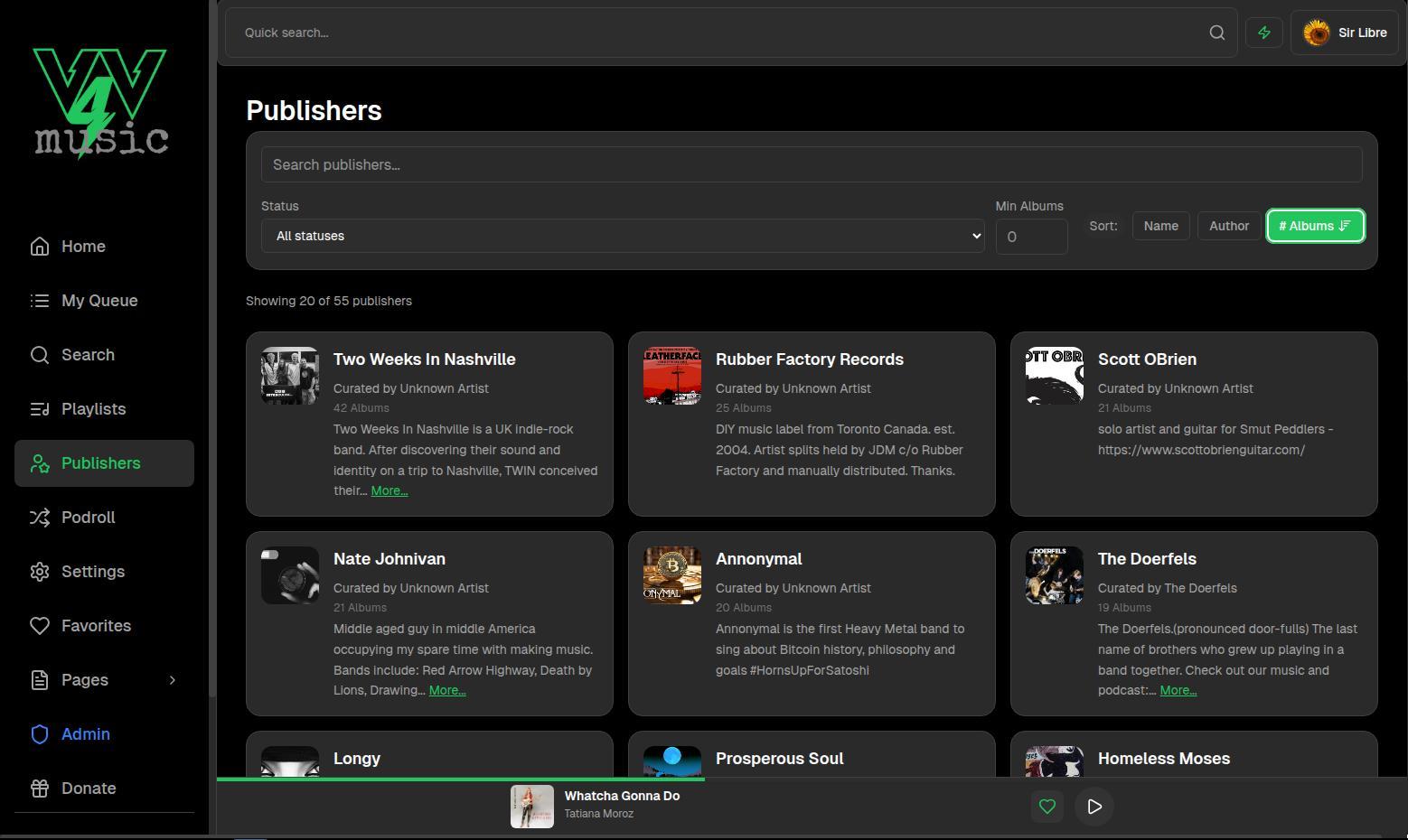This screenshot has width=1408, height=840.
Task: Click the search magnifier icon in quick search
Action: 1216,33
